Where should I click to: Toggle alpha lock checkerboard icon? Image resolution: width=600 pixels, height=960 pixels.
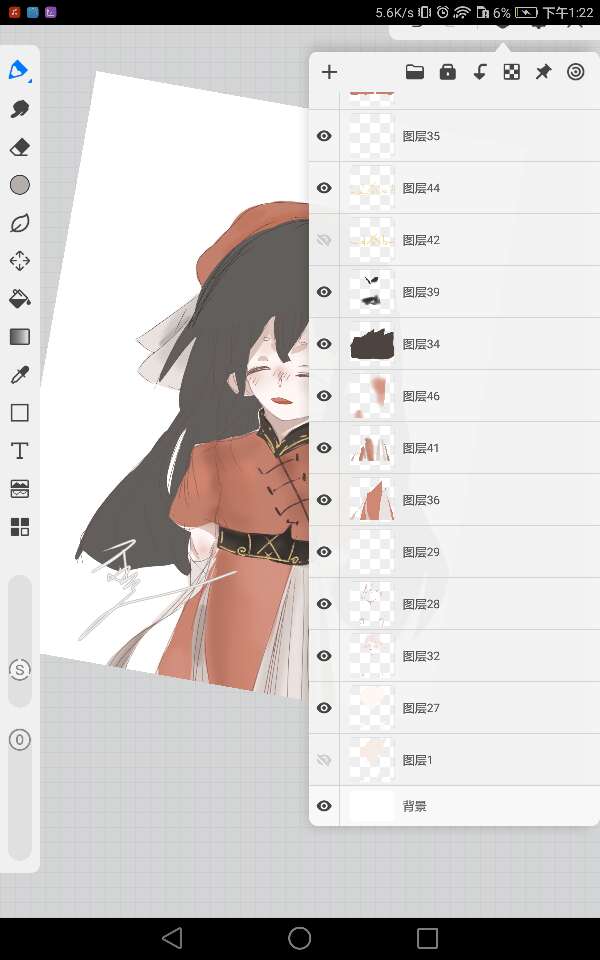511,72
